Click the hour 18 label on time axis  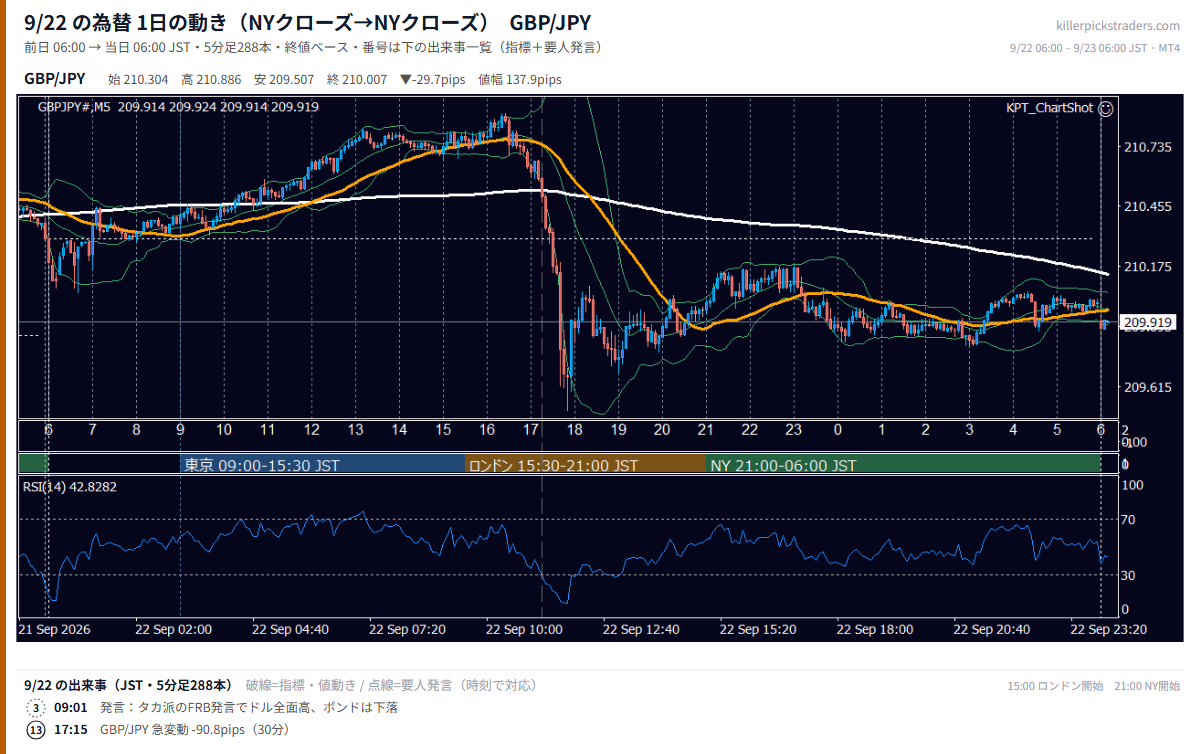pos(574,429)
